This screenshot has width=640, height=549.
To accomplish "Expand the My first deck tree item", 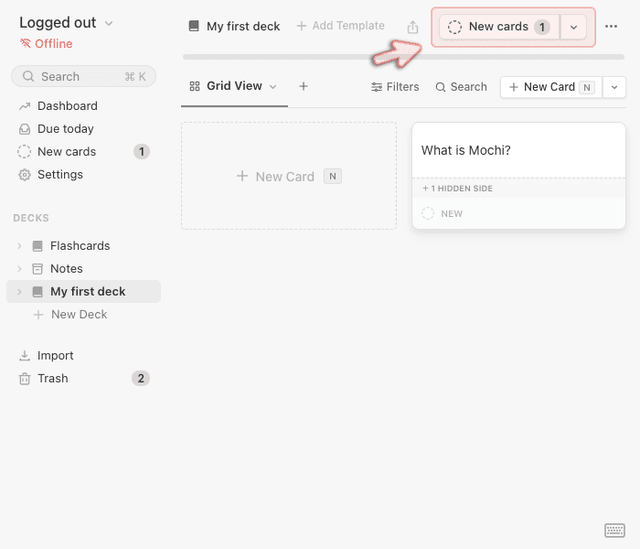I will click(19, 292).
